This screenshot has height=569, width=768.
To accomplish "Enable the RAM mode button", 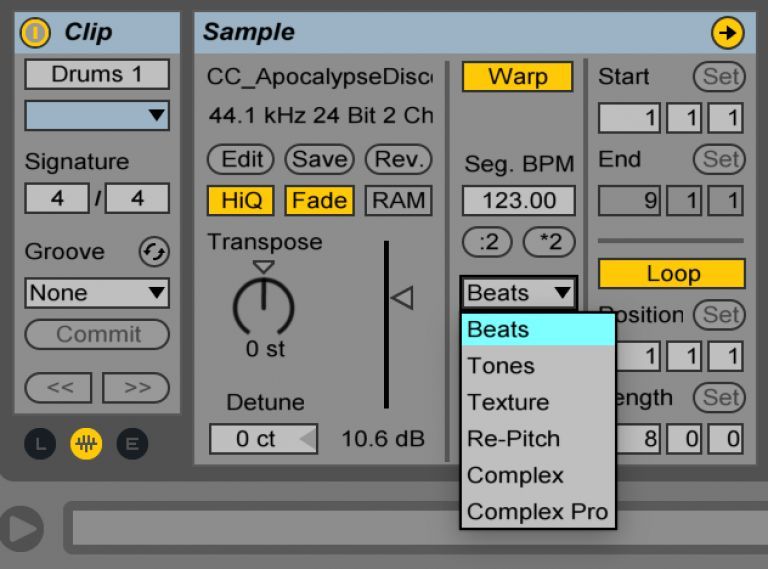I will coord(399,200).
